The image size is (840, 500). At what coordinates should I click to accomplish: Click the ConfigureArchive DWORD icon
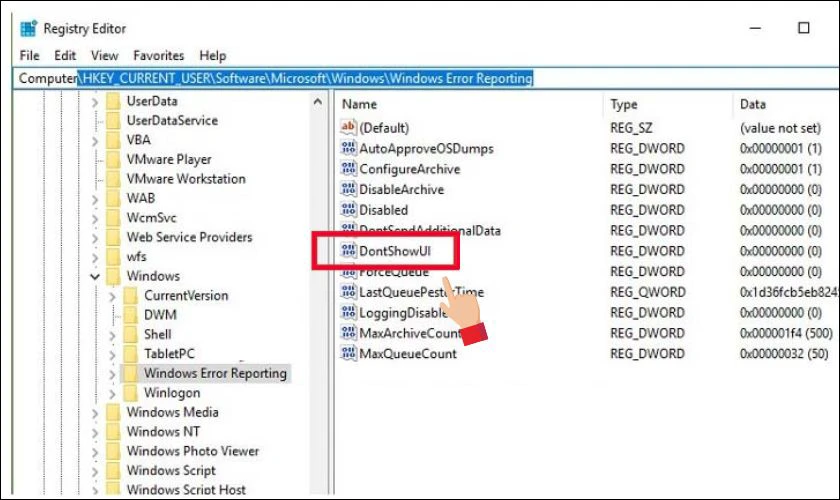tap(348, 168)
